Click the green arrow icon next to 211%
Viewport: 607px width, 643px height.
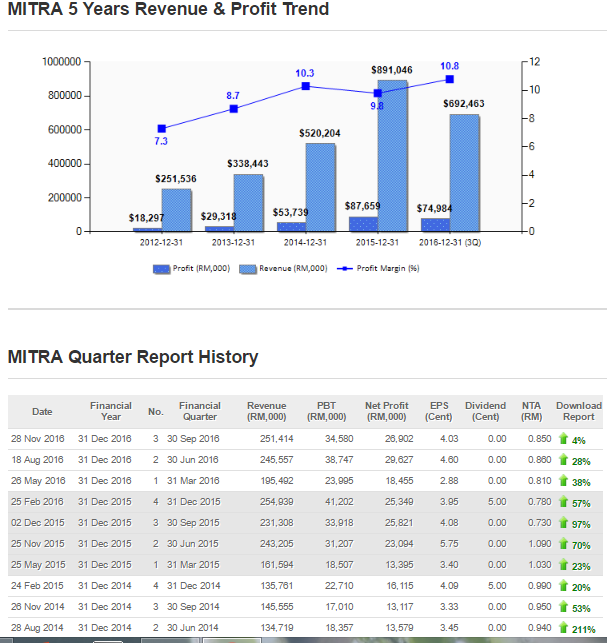563,627
